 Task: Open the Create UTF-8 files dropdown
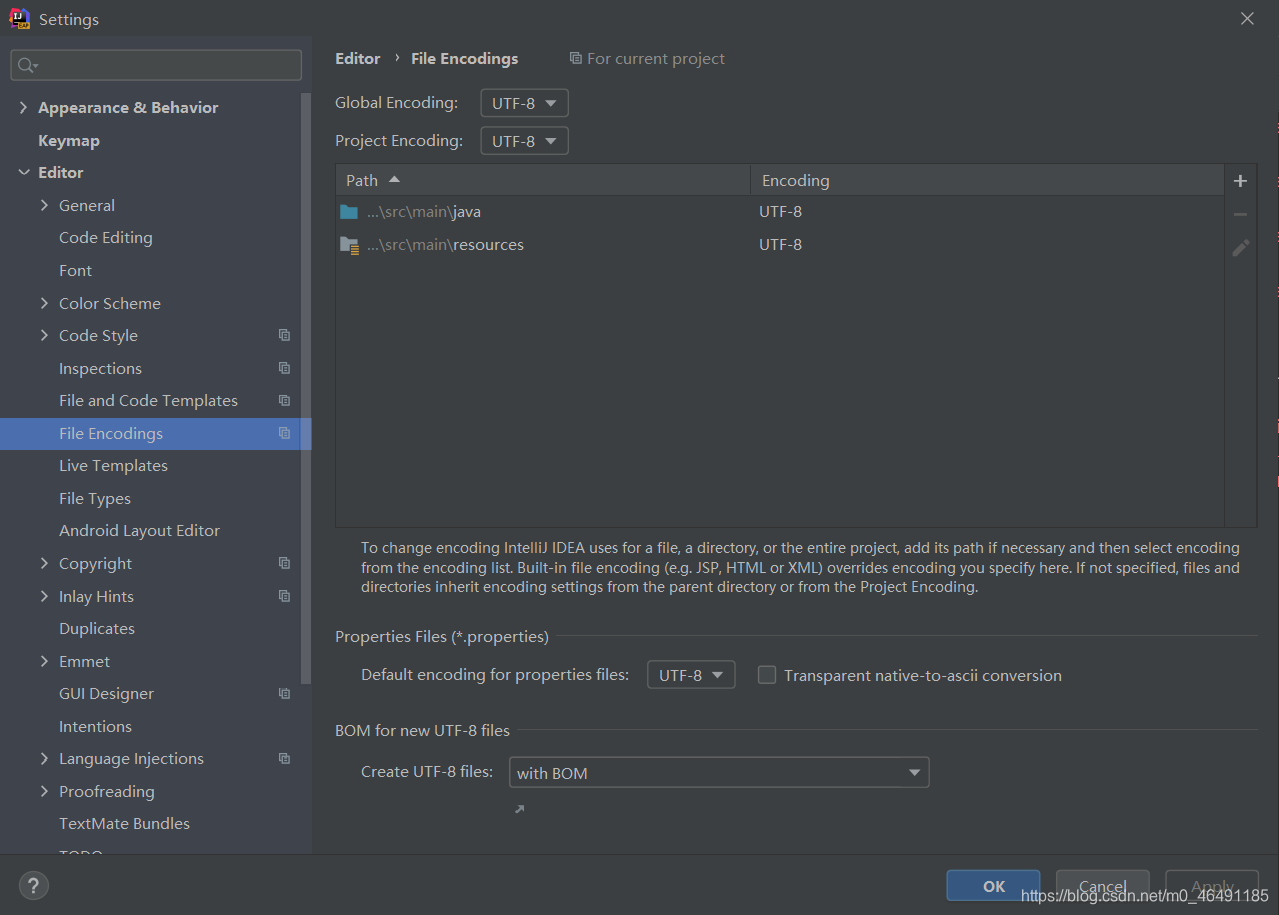click(719, 773)
